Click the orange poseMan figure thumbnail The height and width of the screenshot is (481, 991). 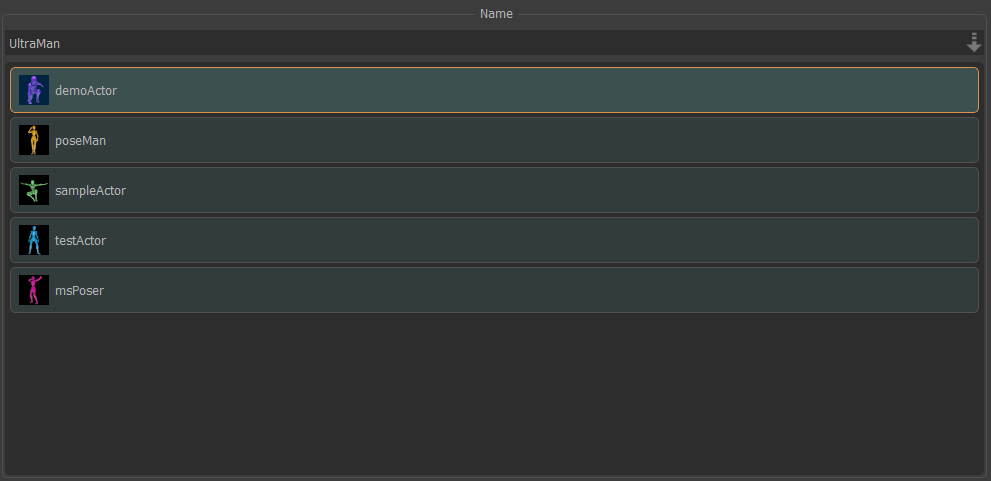34,140
